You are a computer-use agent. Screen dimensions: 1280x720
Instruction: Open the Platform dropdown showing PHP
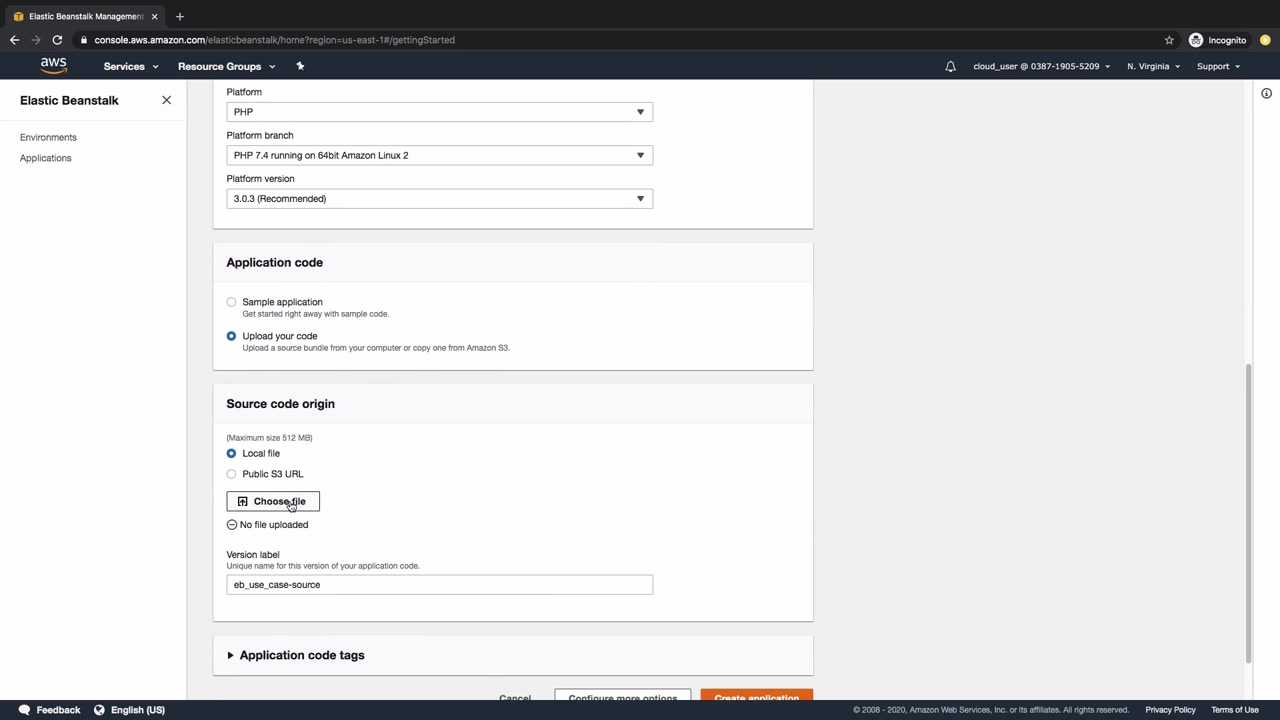[x=439, y=112]
